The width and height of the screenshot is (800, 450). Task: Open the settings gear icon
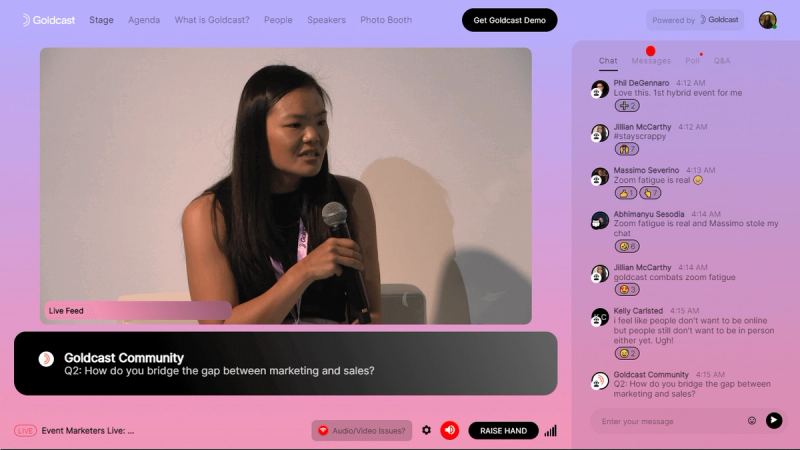coord(426,430)
